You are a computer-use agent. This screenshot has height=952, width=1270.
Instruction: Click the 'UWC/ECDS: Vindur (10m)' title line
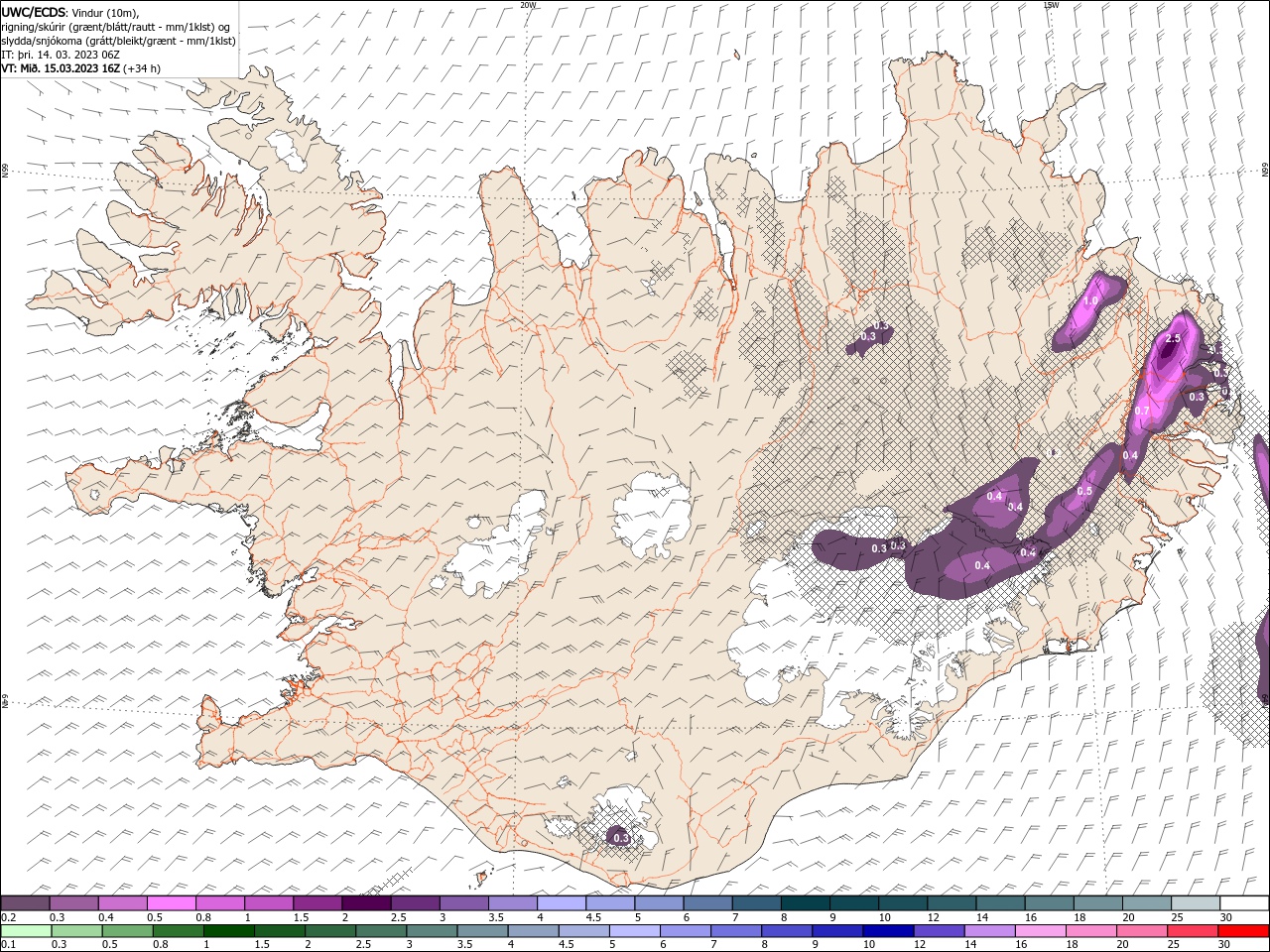70,12
